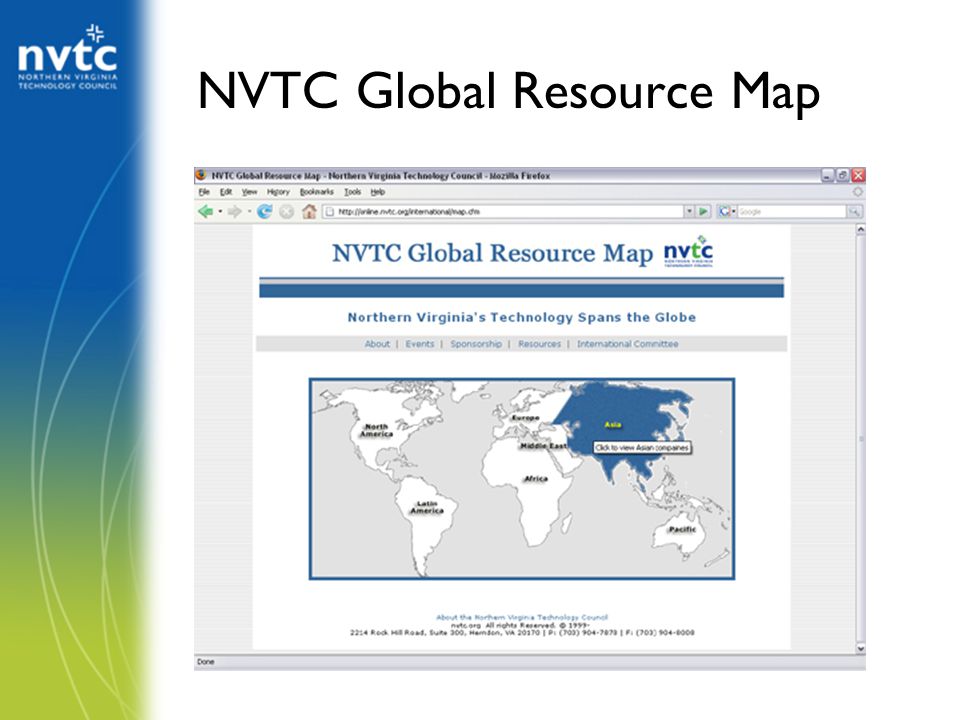Viewport: 960px width, 720px height.
Task: Click the nvtc logo in page header
Action: point(689,252)
